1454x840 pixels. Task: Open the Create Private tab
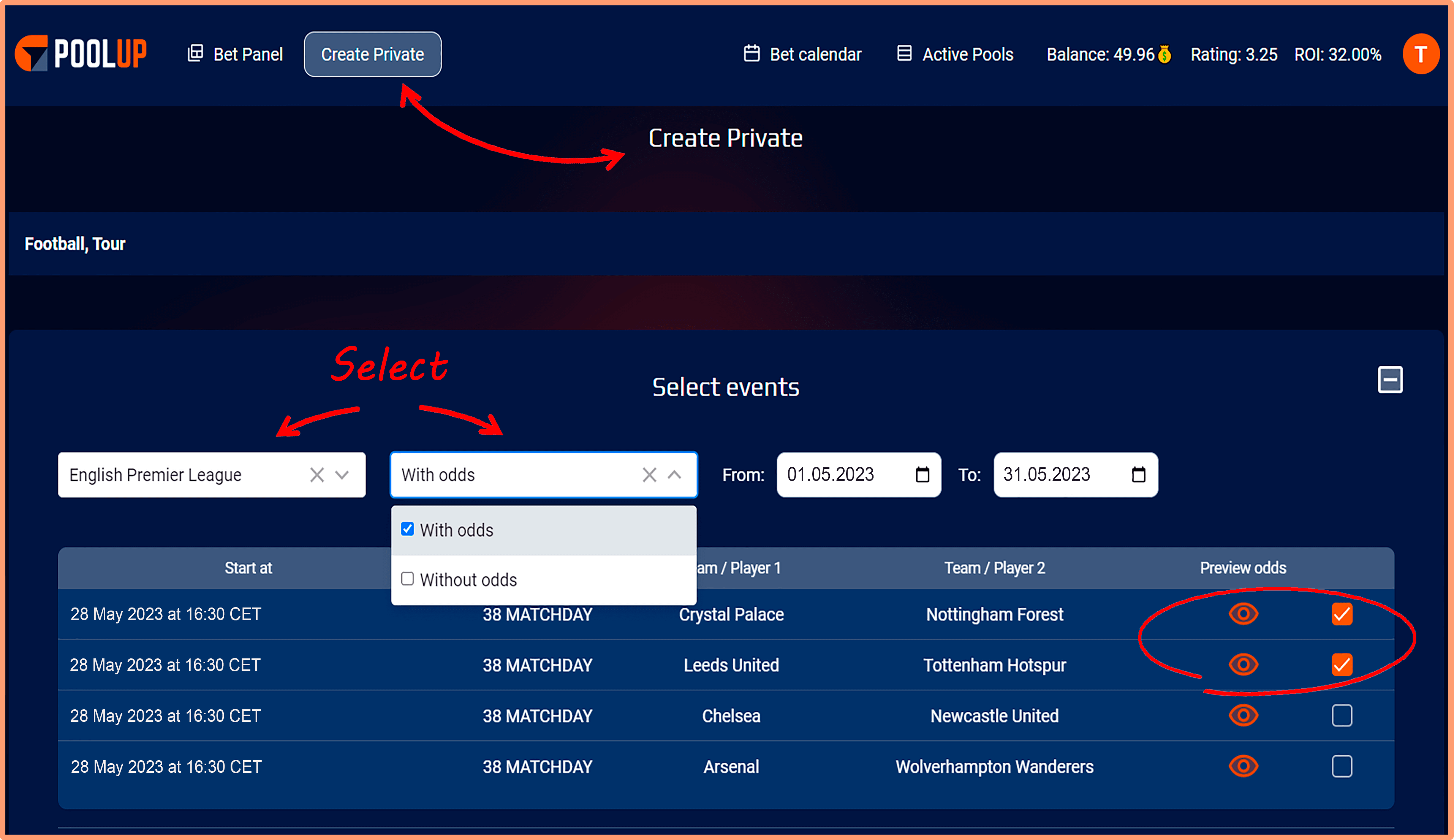pos(373,54)
